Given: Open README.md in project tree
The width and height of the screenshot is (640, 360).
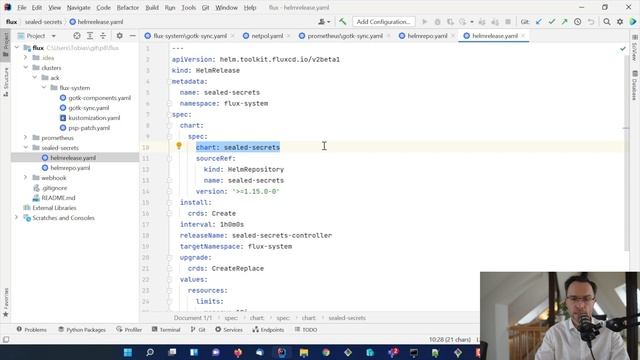Looking at the screenshot, I should coord(58,198).
